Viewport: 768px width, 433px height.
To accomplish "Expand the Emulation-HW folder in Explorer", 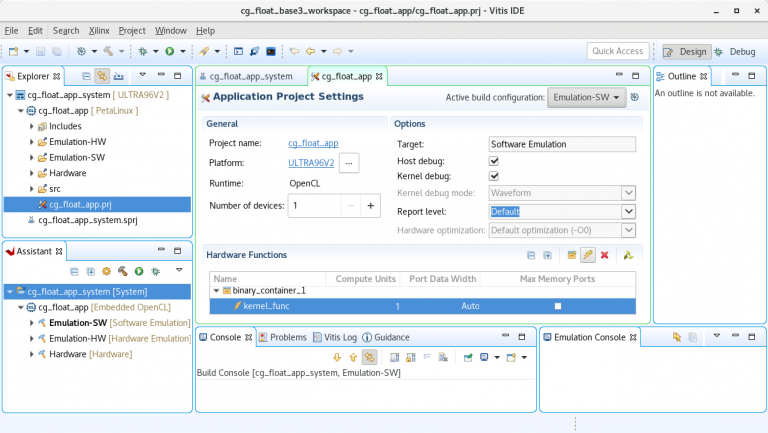I will tap(32, 142).
